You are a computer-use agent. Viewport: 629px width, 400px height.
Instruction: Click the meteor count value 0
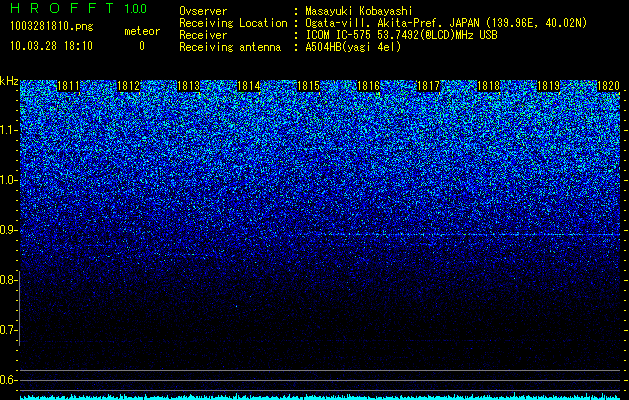click(x=142, y=46)
